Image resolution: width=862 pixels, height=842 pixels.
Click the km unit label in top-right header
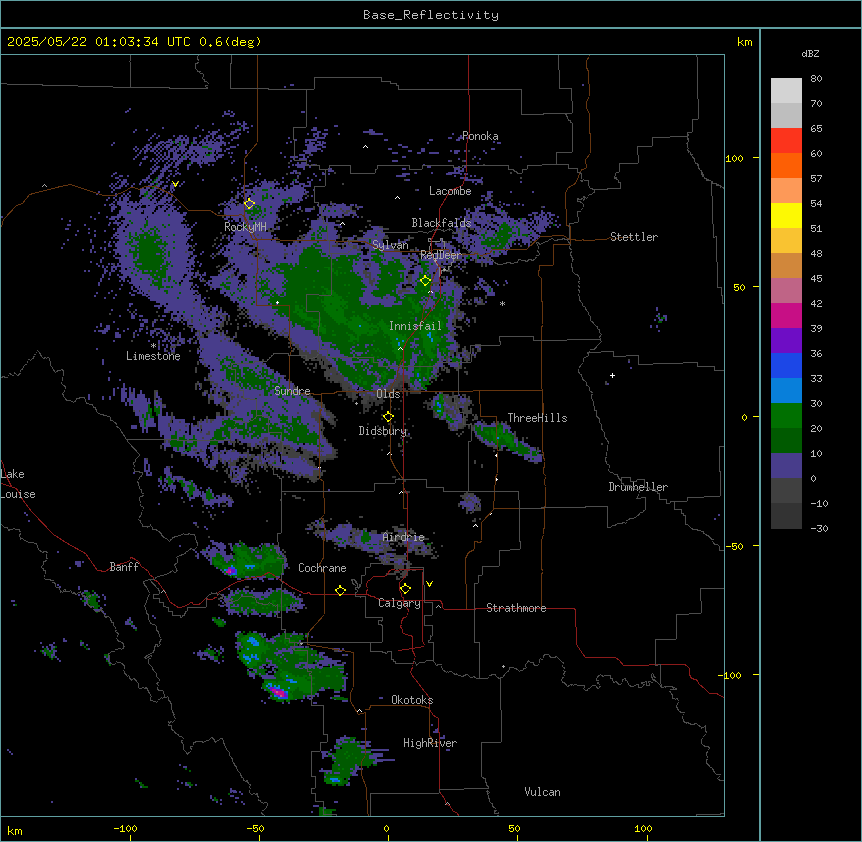point(745,42)
